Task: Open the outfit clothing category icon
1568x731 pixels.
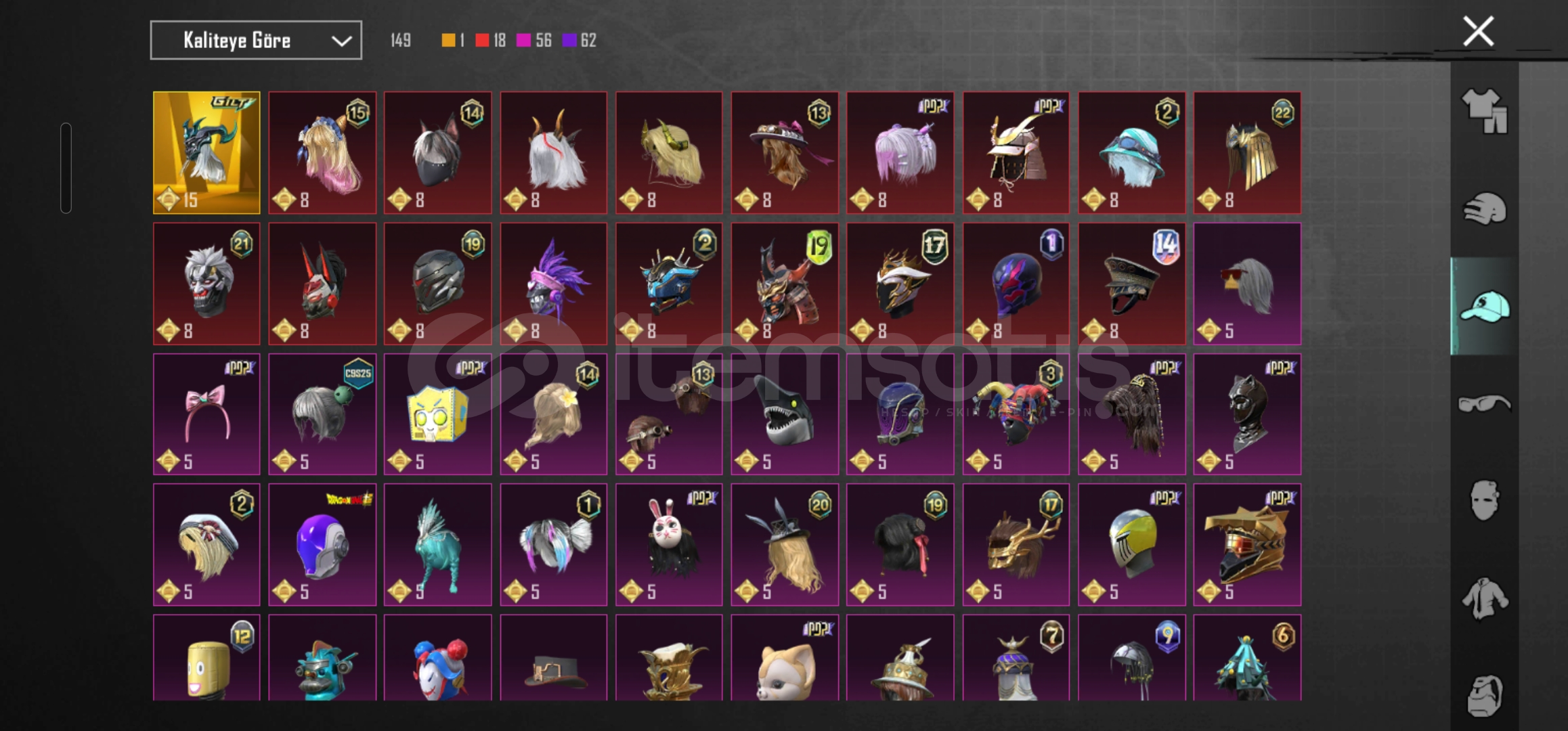Action: 1484,111
